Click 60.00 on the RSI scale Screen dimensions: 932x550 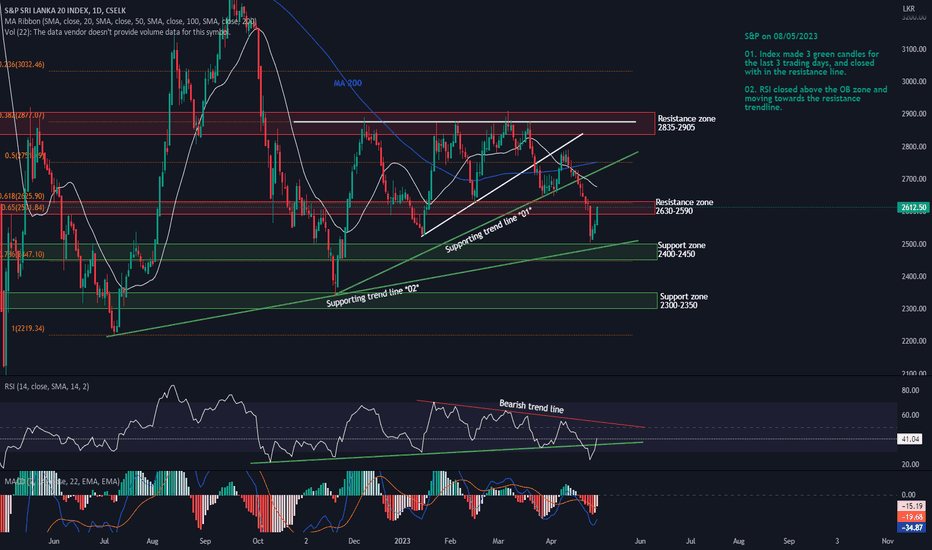(x=910, y=415)
